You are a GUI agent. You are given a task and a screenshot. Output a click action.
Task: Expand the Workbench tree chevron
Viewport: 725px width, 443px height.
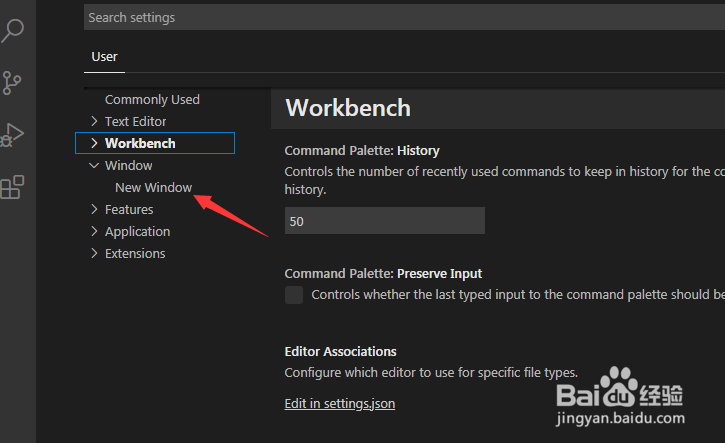click(x=94, y=143)
